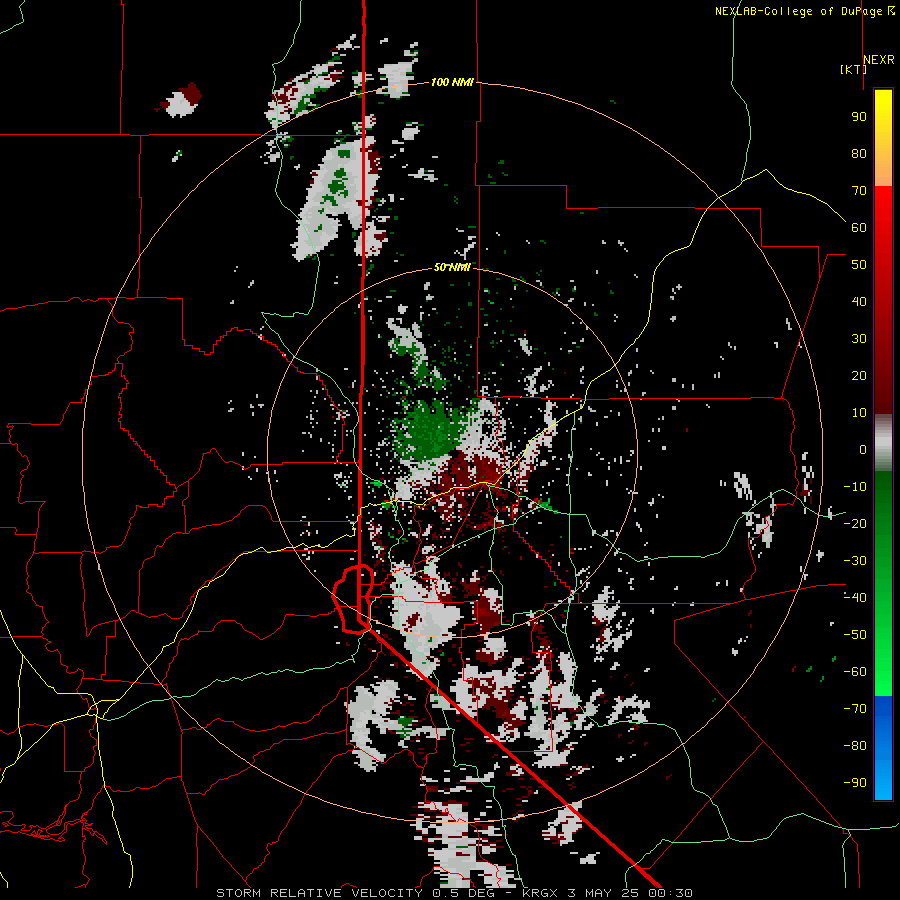
Task: Select the yellow top segment of color bar
Action: coord(883,138)
